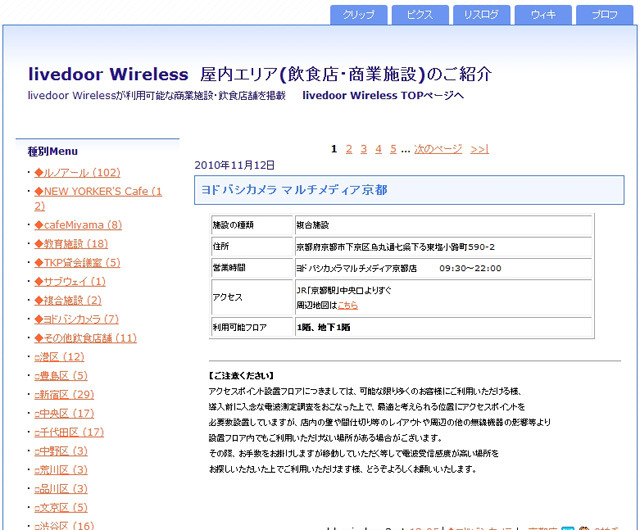This screenshot has height=530, width=640.
Task: Click the 住所 row label
Action: 221,246
